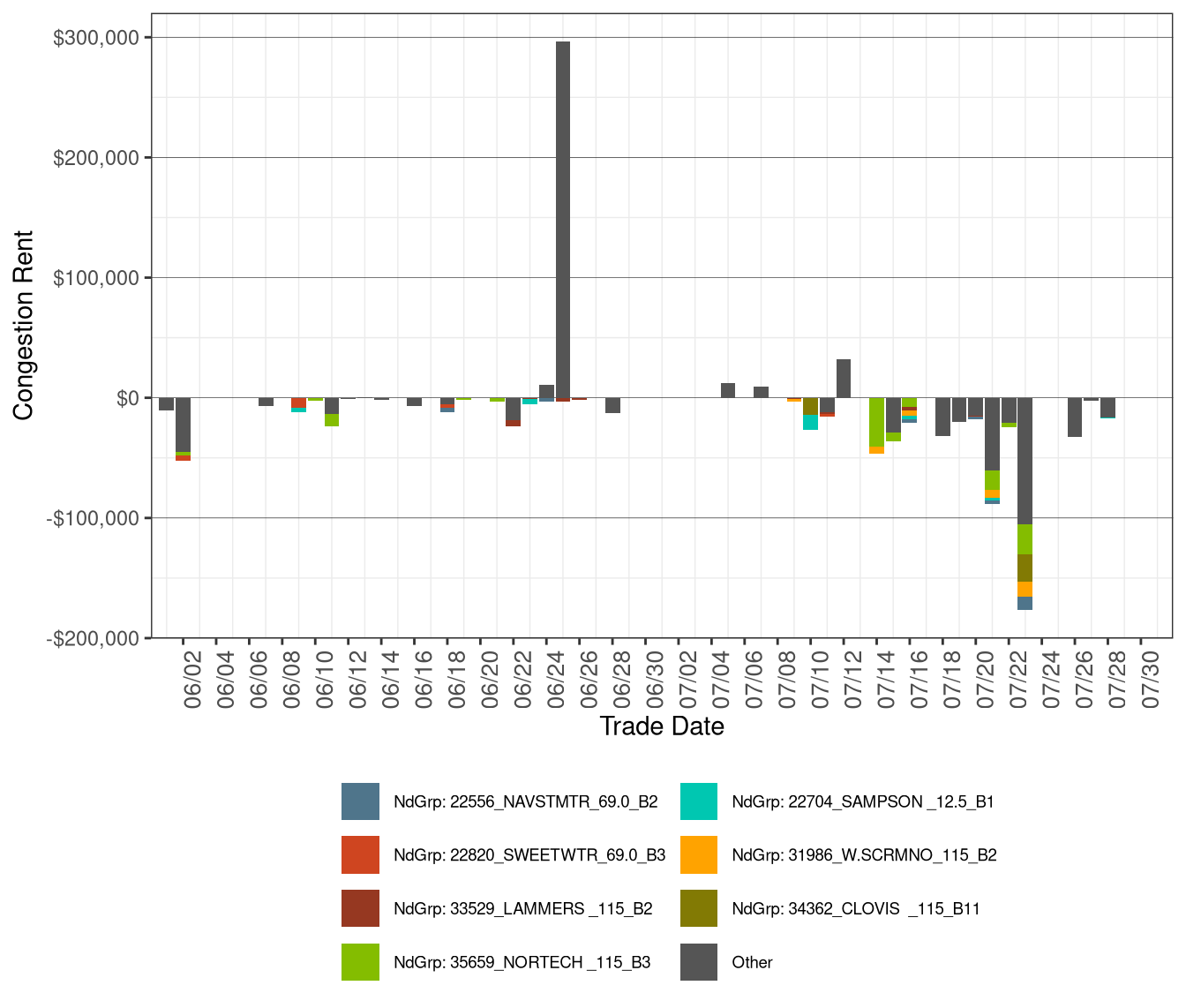This screenshot has height=1008, width=1186.
Task: Click the tall gray bar near 06/24
Action: coord(563,220)
